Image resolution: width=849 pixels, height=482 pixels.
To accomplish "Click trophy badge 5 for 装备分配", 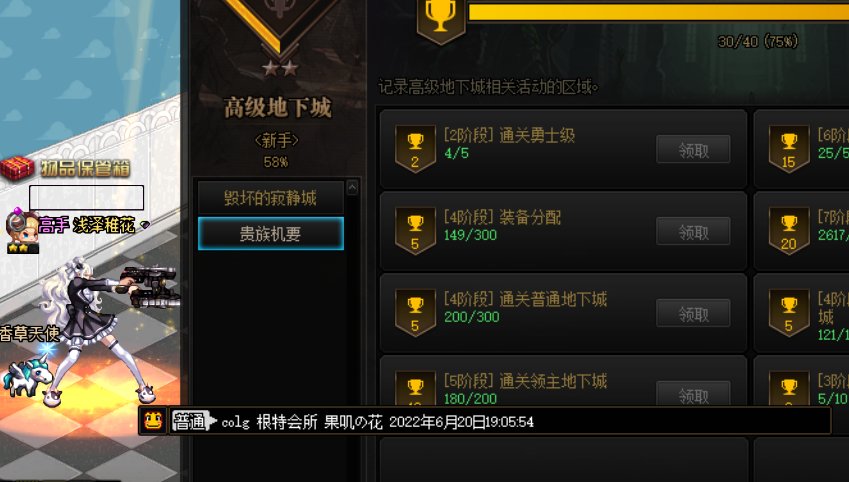I will (x=415, y=231).
